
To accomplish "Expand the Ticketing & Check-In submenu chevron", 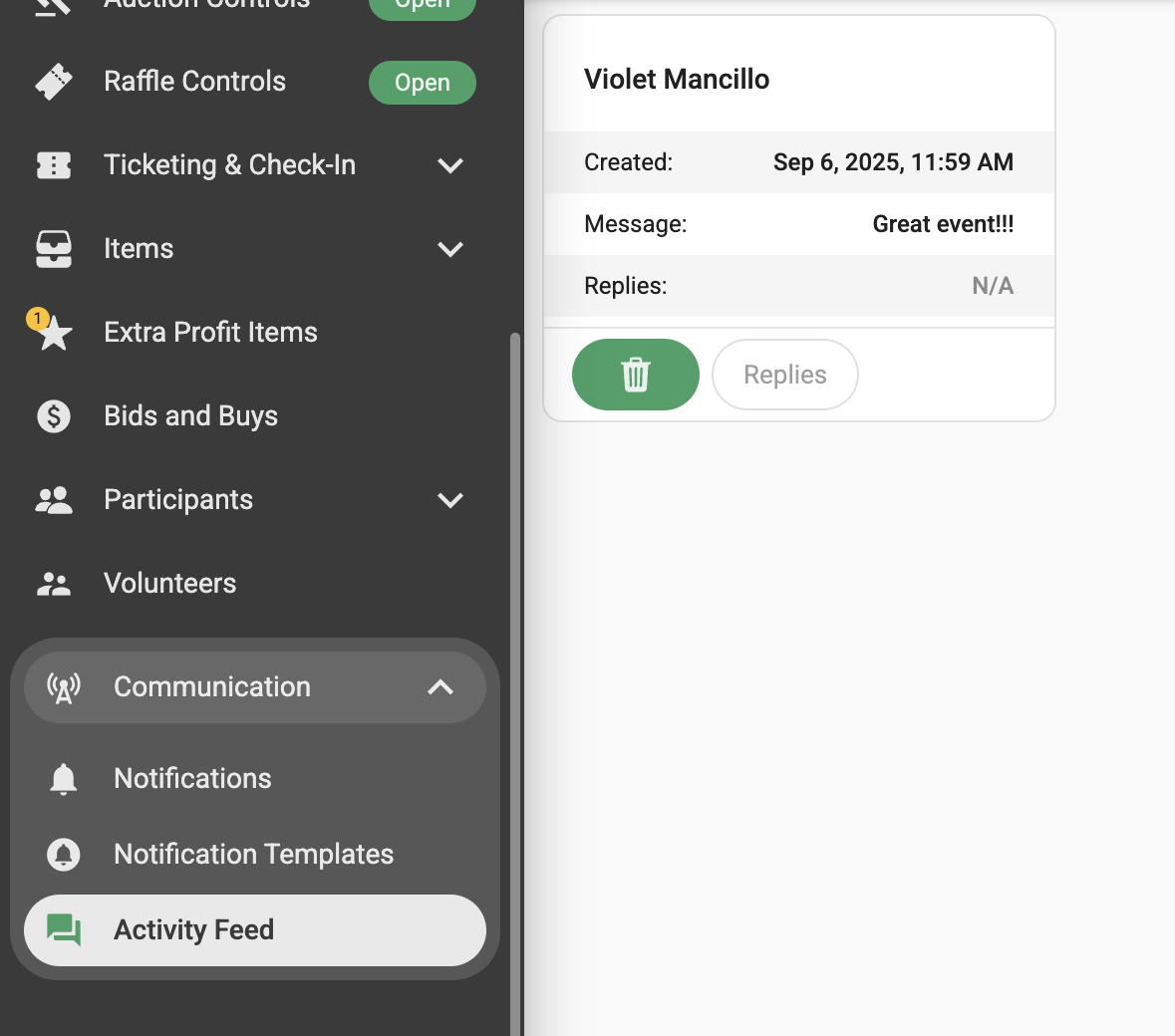I will point(450,165).
